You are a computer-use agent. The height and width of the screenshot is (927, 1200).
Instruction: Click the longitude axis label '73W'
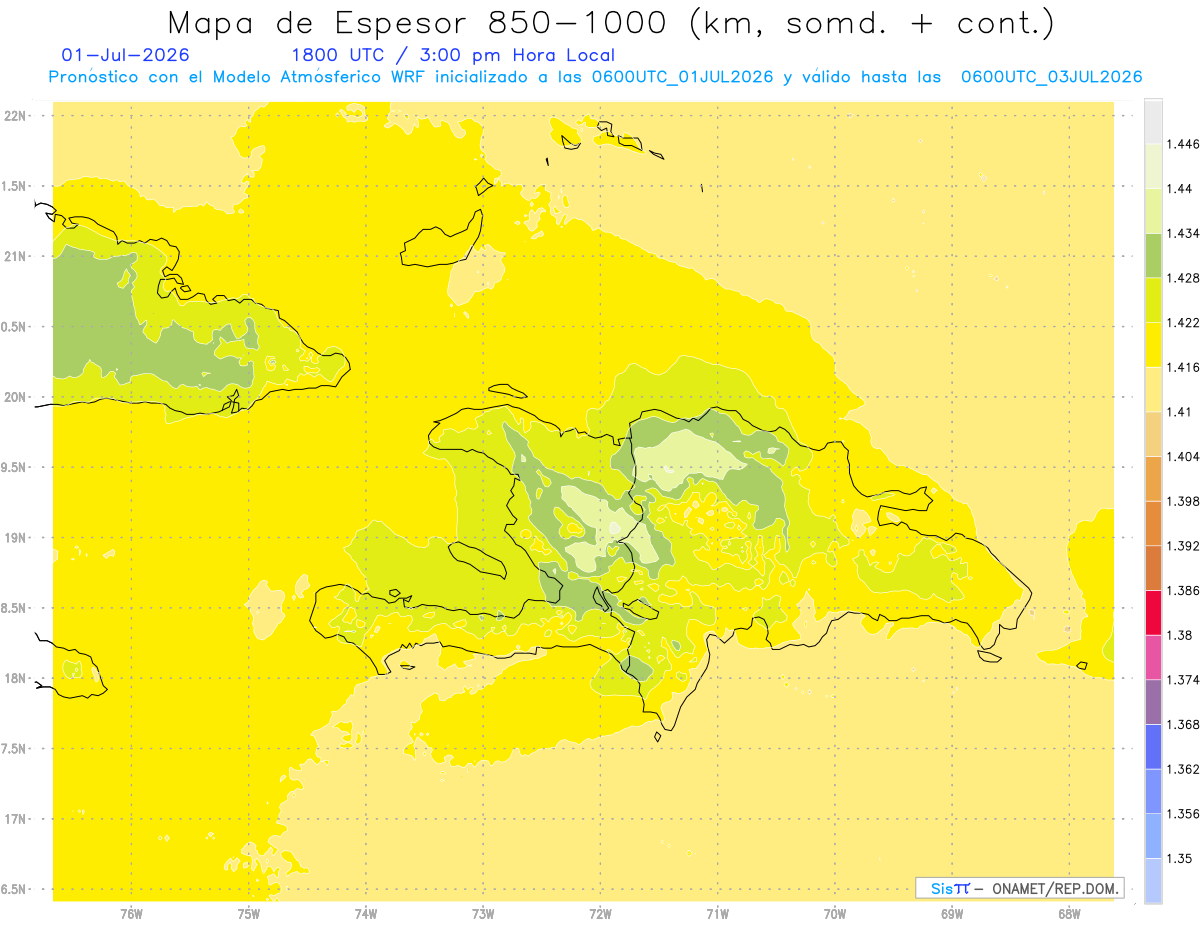[x=483, y=914]
